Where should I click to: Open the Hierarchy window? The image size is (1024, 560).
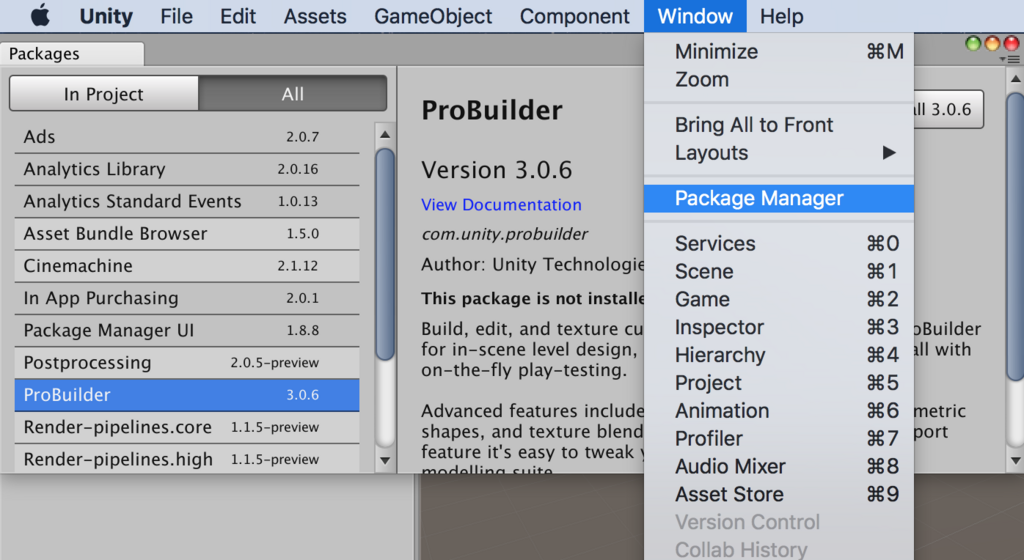pyautogui.click(x=778, y=354)
